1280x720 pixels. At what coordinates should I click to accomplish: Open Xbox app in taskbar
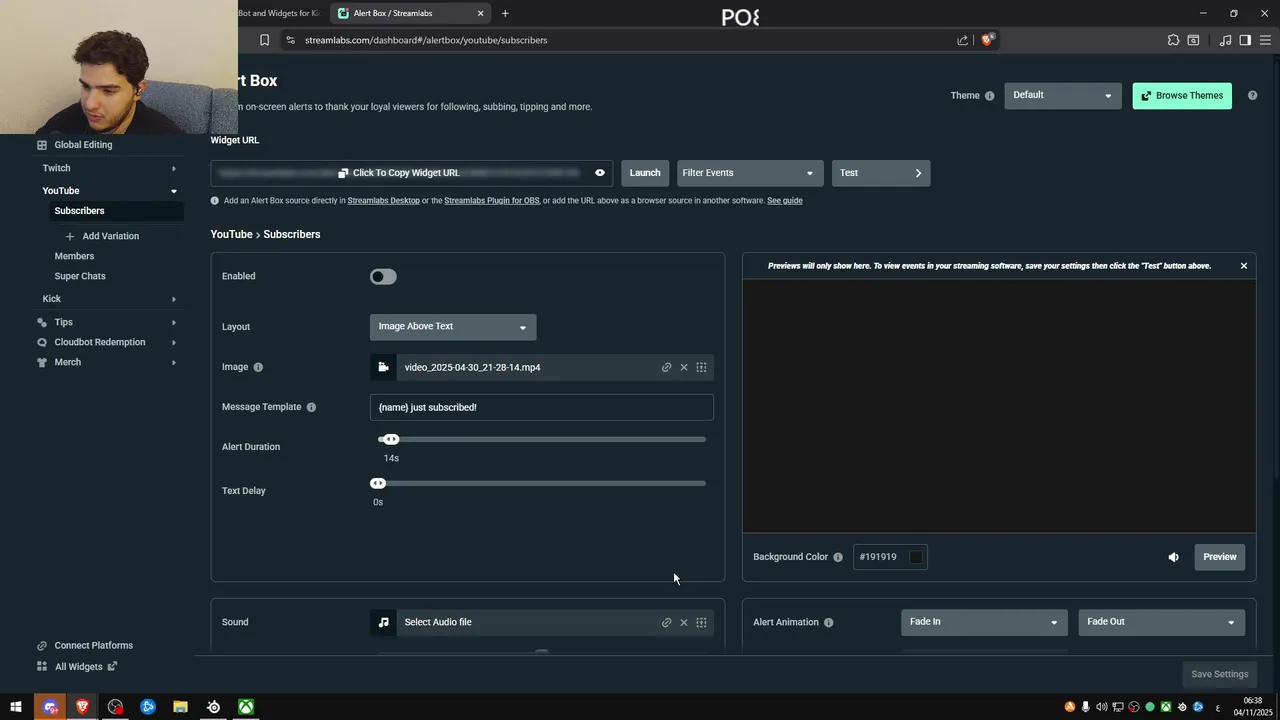[246, 707]
